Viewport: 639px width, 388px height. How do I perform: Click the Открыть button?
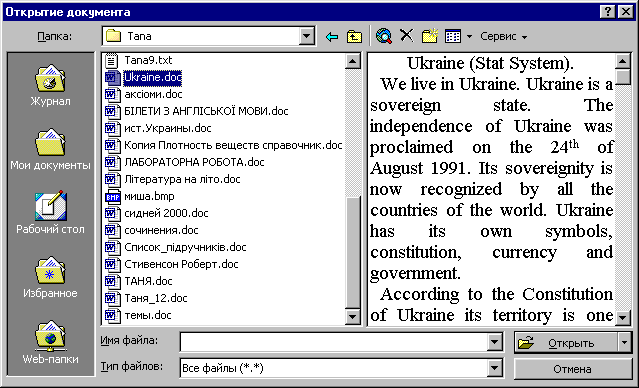point(566,343)
